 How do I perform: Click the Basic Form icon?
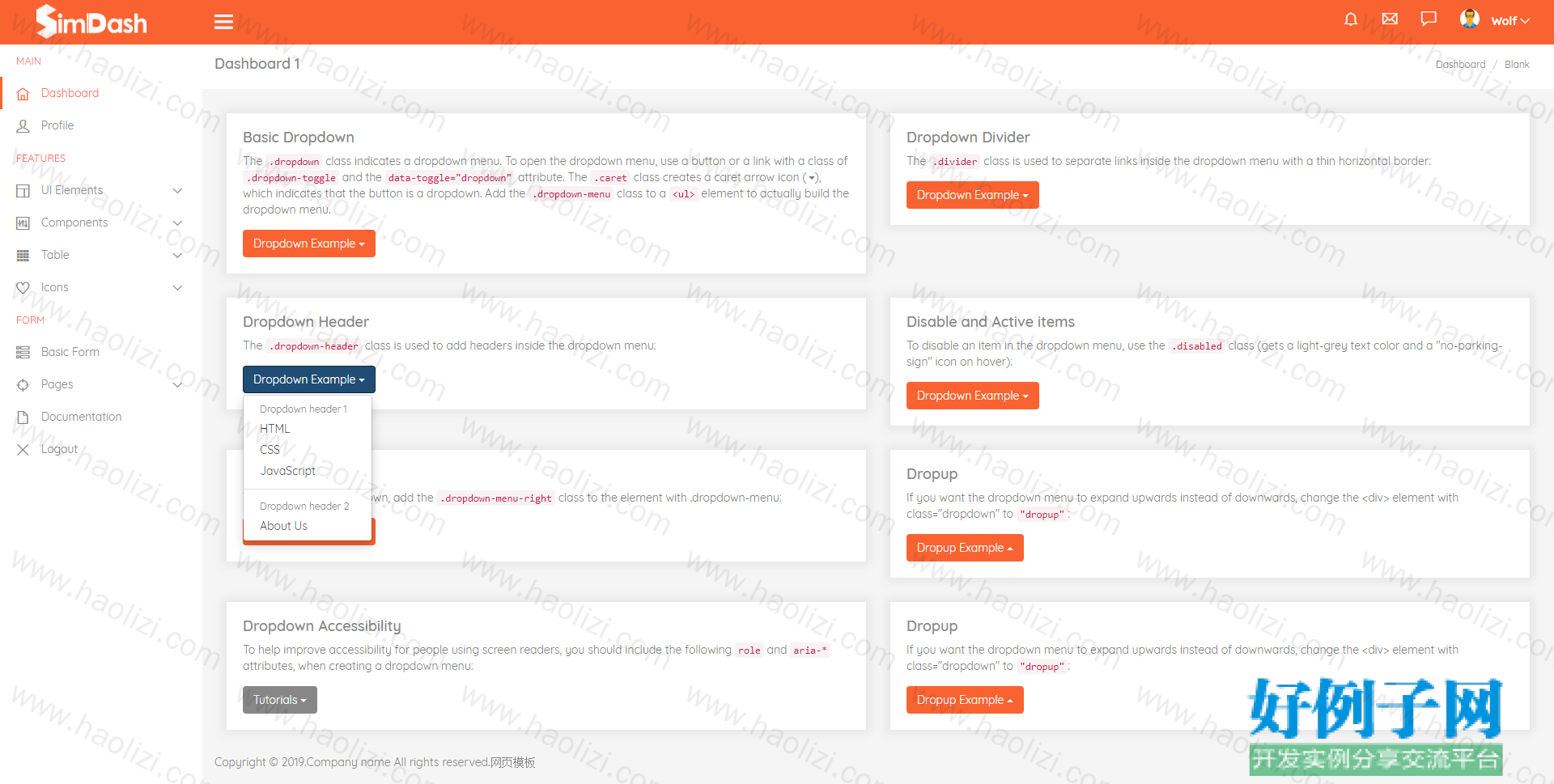23,353
